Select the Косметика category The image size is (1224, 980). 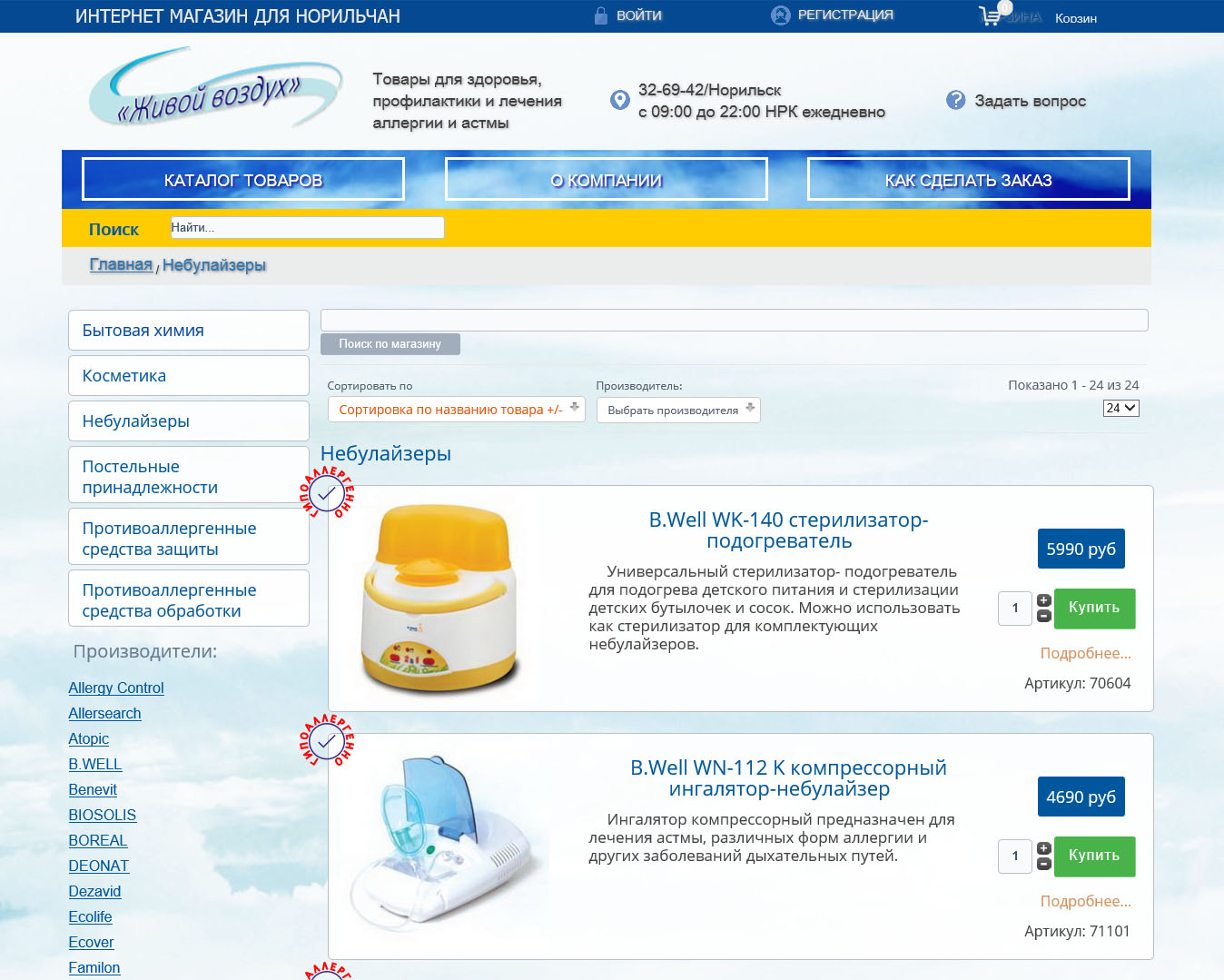189,376
